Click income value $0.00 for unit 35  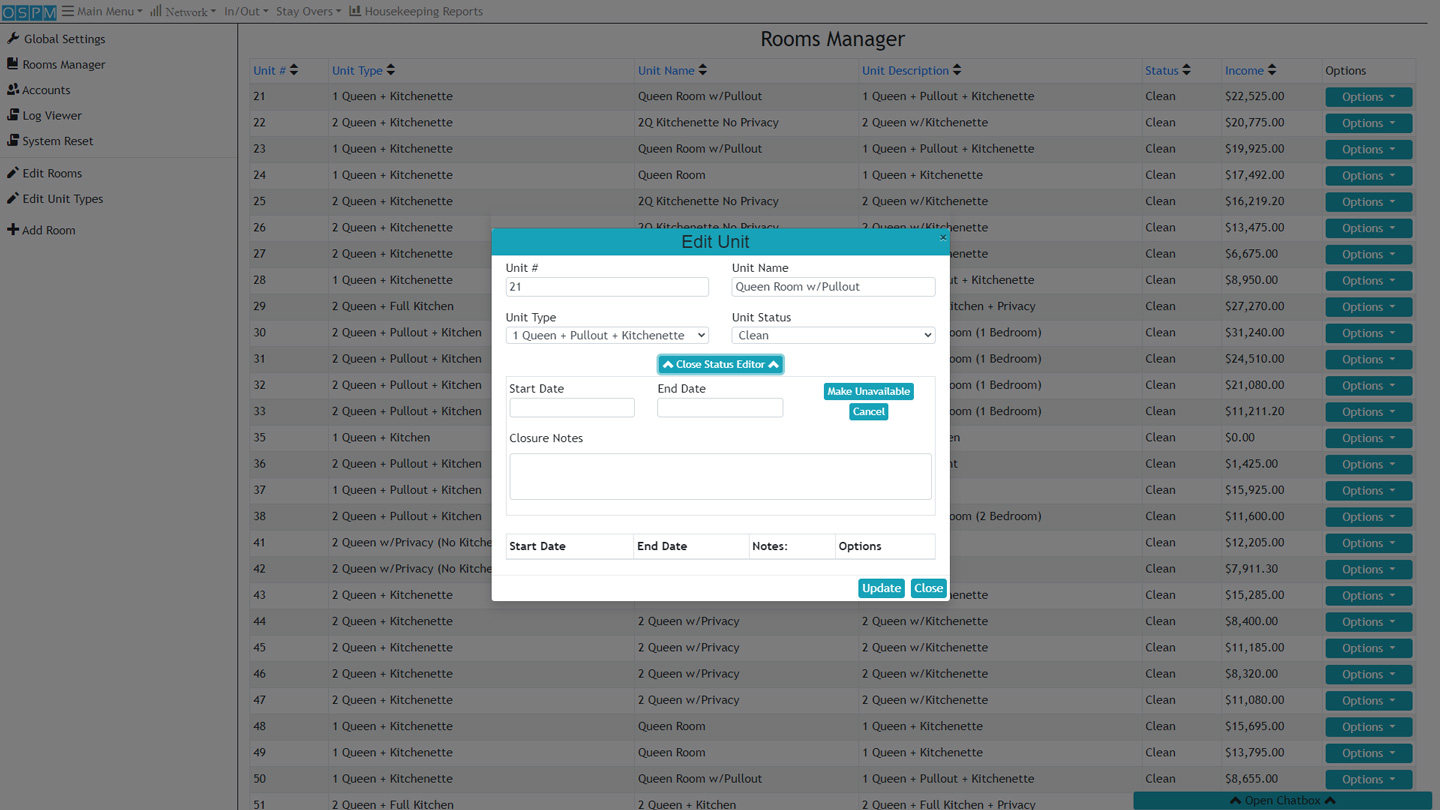pos(1239,438)
